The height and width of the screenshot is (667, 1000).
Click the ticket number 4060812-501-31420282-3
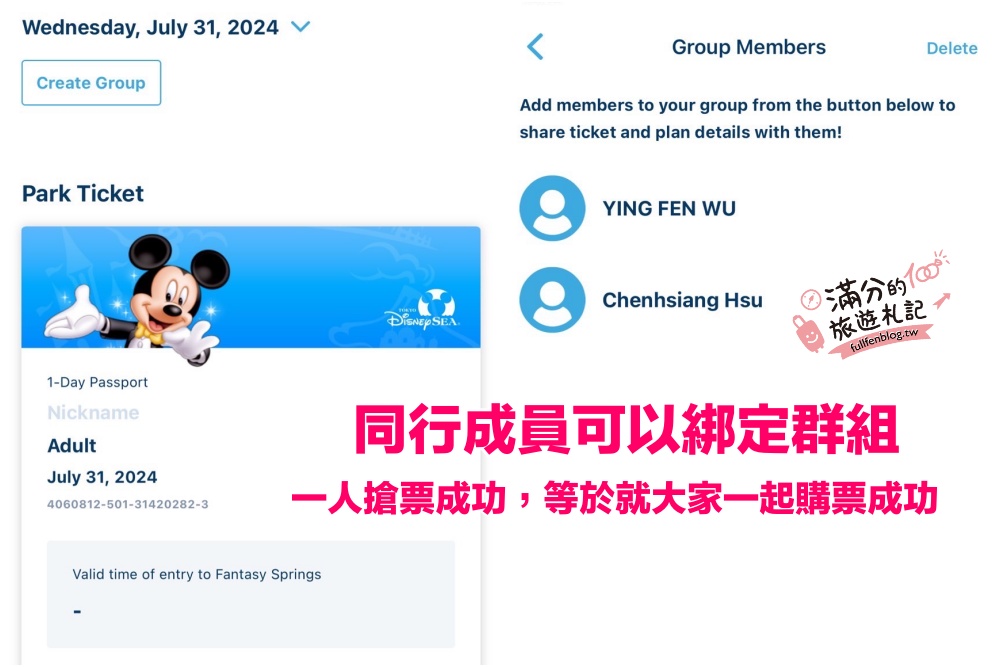(x=128, y=504)
